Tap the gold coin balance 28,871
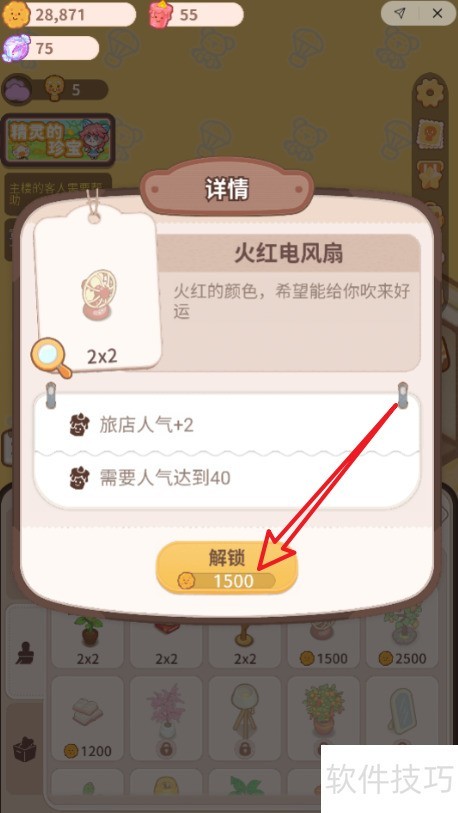458x813 pixels. (68, 15)
